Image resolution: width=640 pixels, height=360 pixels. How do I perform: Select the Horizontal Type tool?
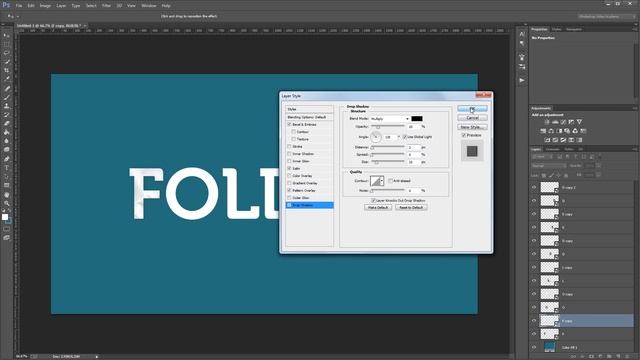coord(7,168)
